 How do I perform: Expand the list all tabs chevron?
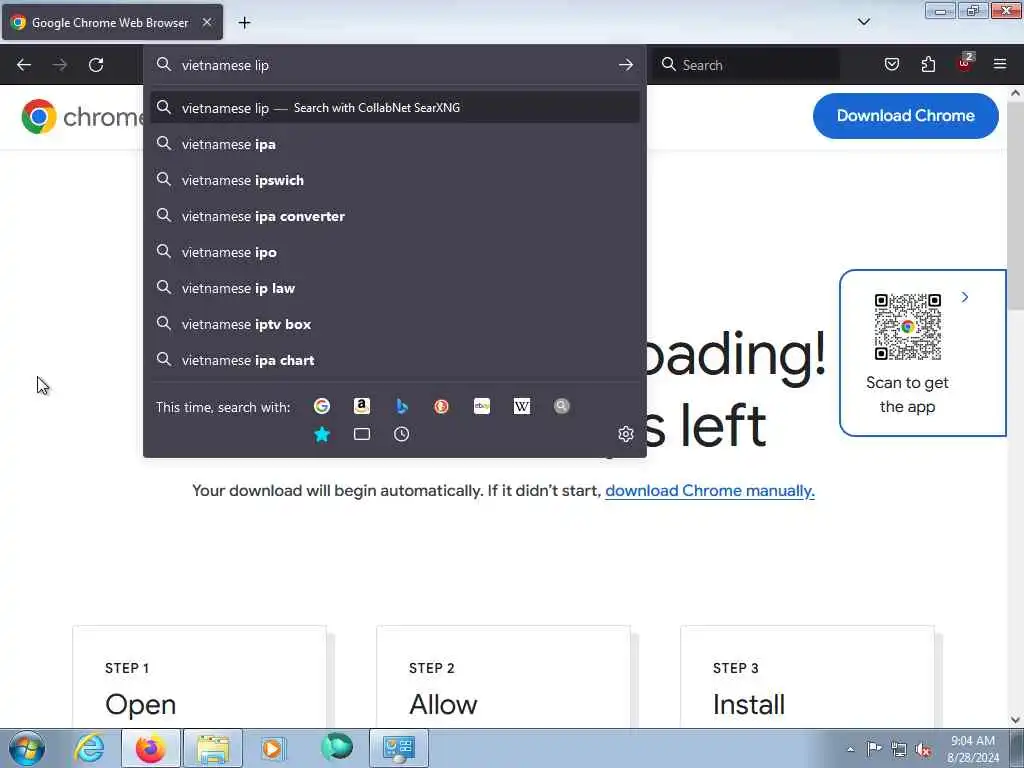[864, 22]
